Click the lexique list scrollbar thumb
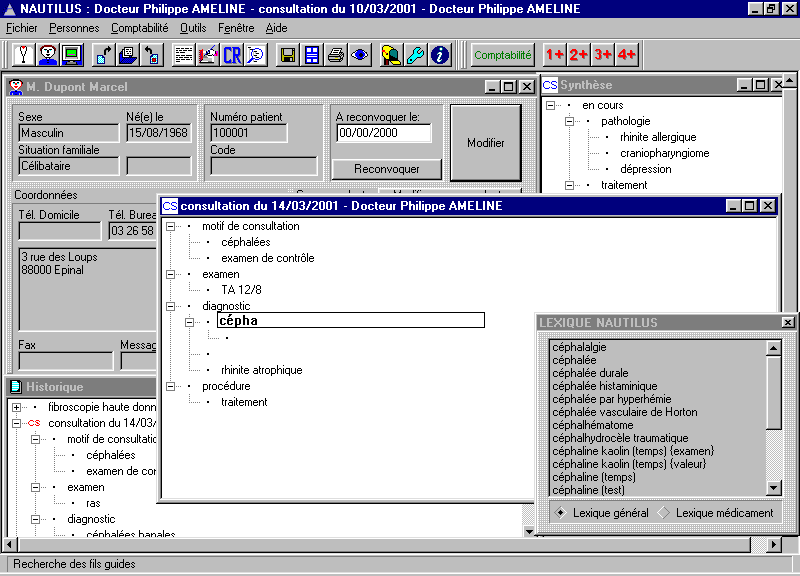 [x=774, y=393]
